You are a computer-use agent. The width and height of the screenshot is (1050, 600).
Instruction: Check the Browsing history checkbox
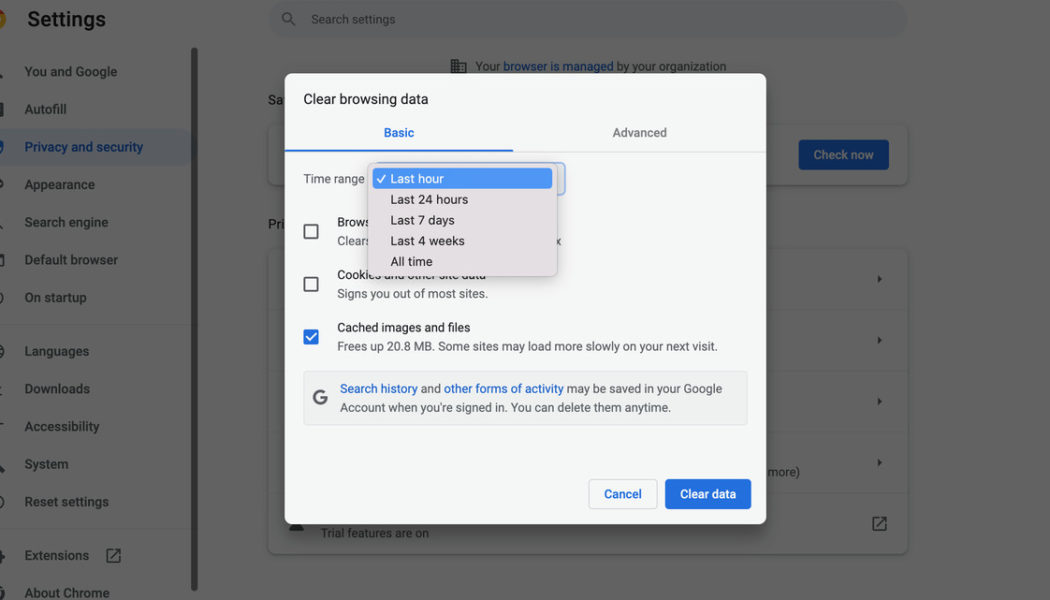point(311,231)
